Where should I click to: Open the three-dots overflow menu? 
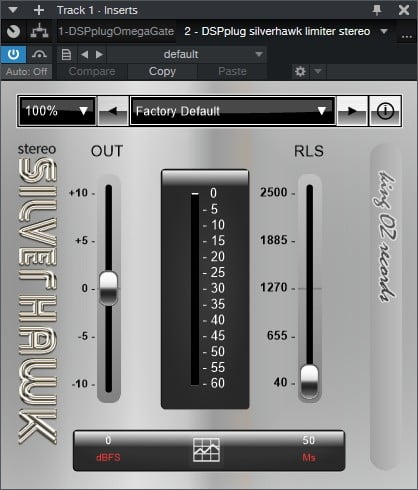(407, 36)
